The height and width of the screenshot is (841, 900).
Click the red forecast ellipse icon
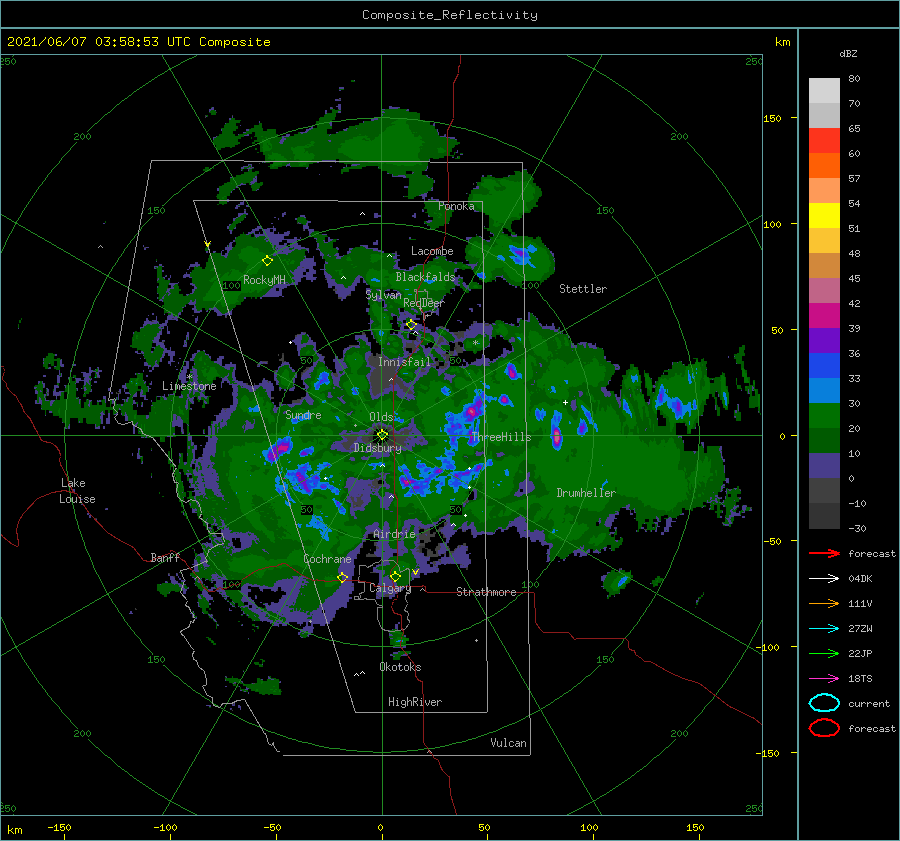pos(824,728)
